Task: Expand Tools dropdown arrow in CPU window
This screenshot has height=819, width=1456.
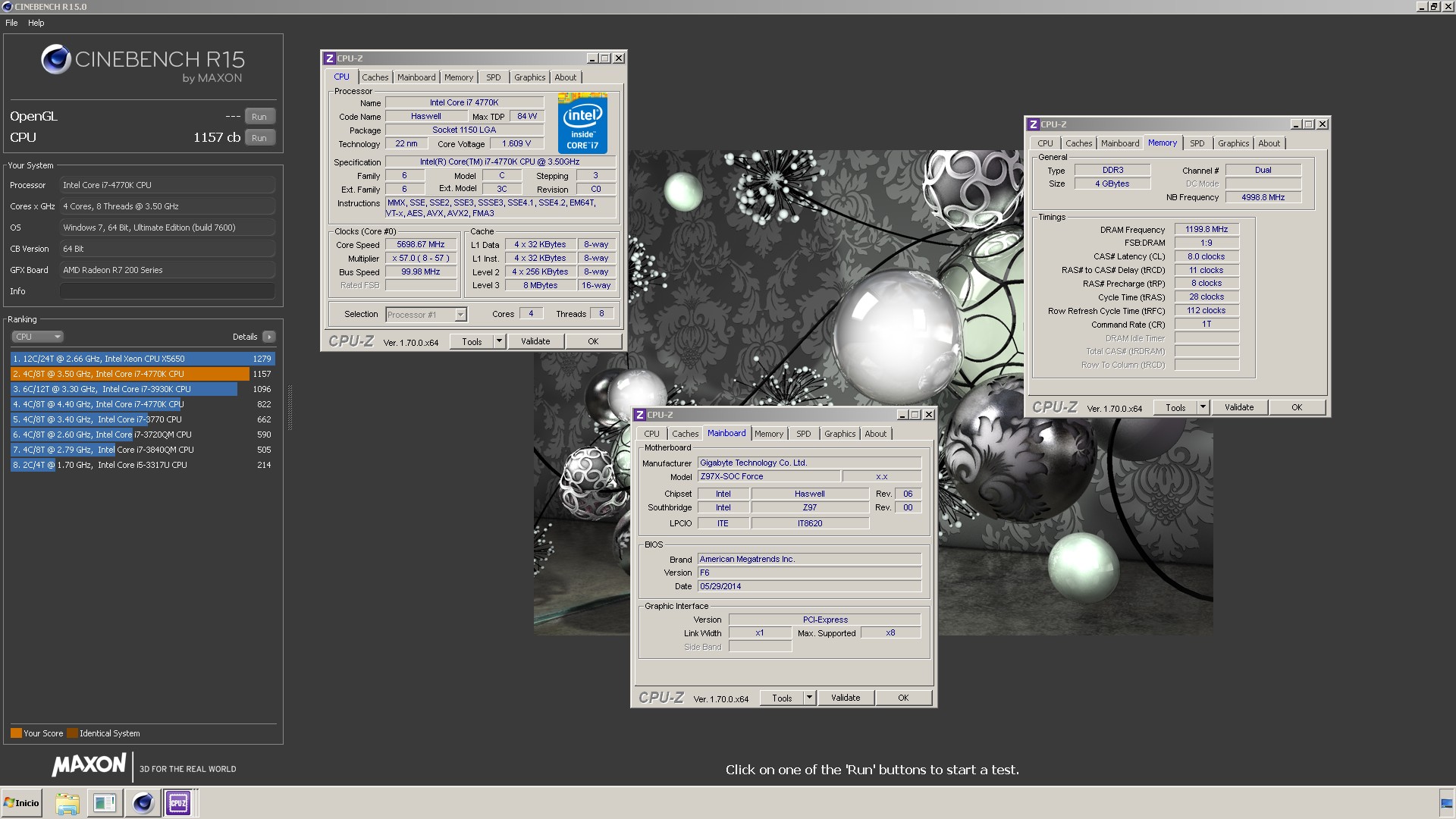Action: (499, 342)
